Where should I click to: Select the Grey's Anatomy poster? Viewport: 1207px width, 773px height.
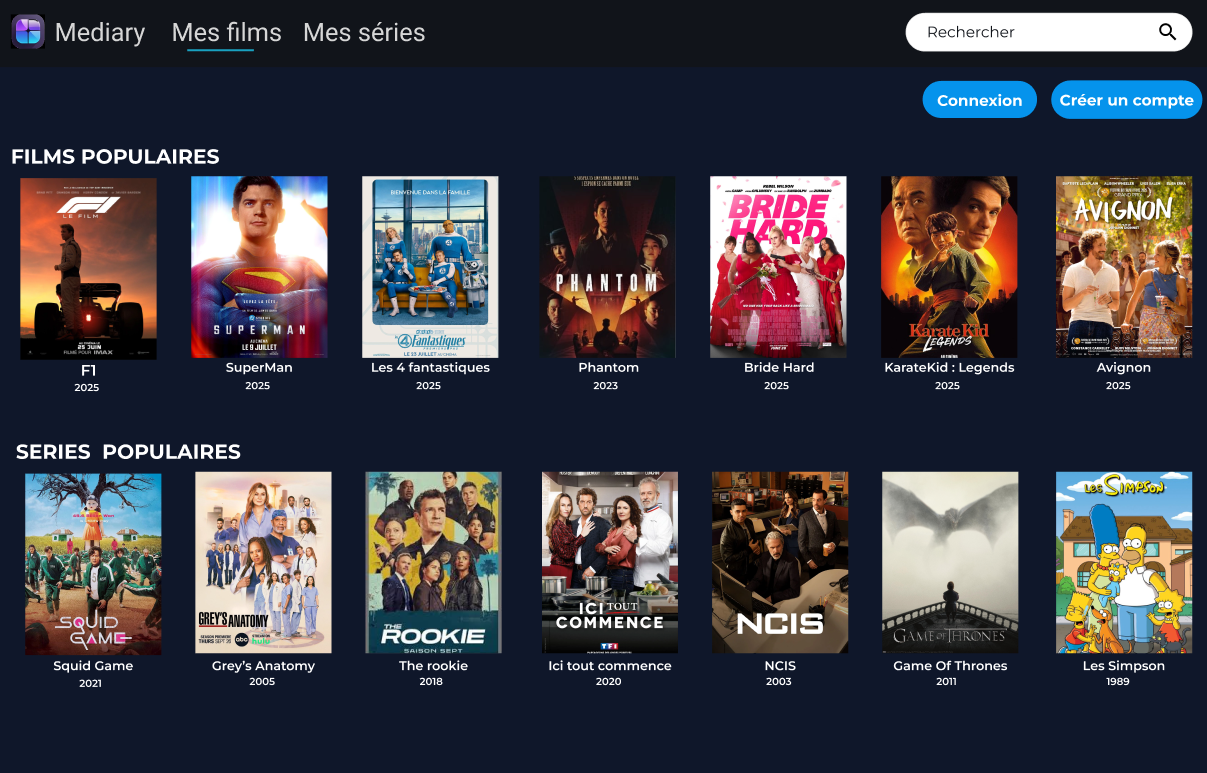263,563
